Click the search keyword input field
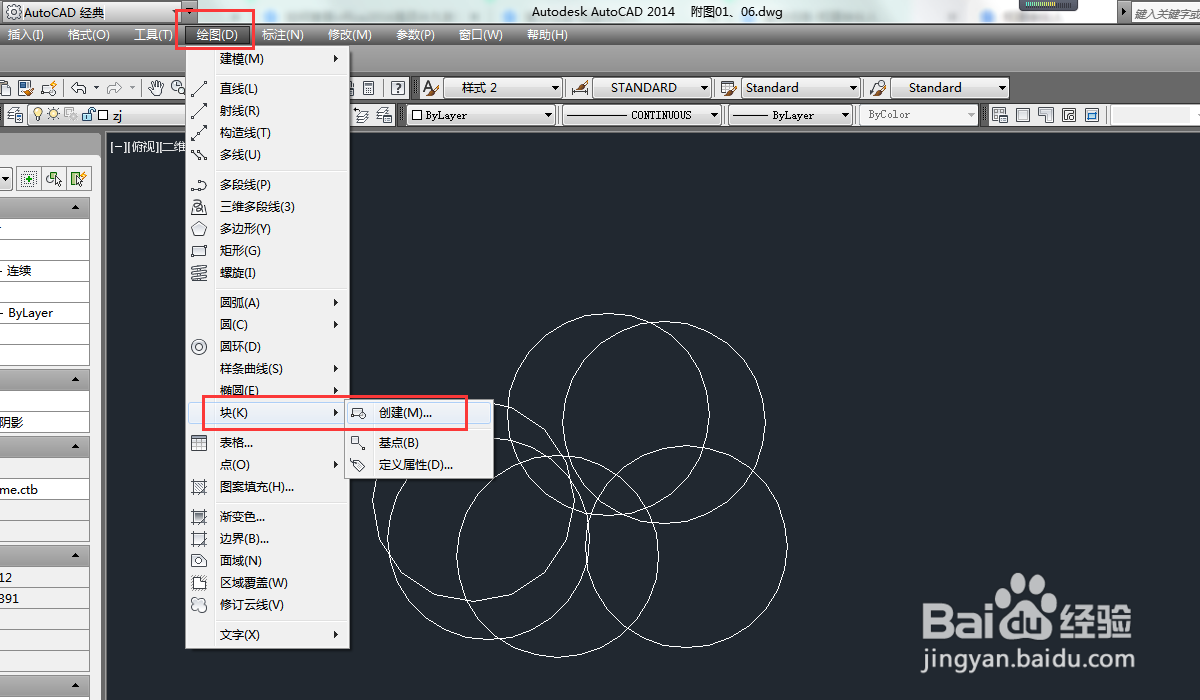The height and width of the screenshot is (700, 1200). pos(1167,13)
